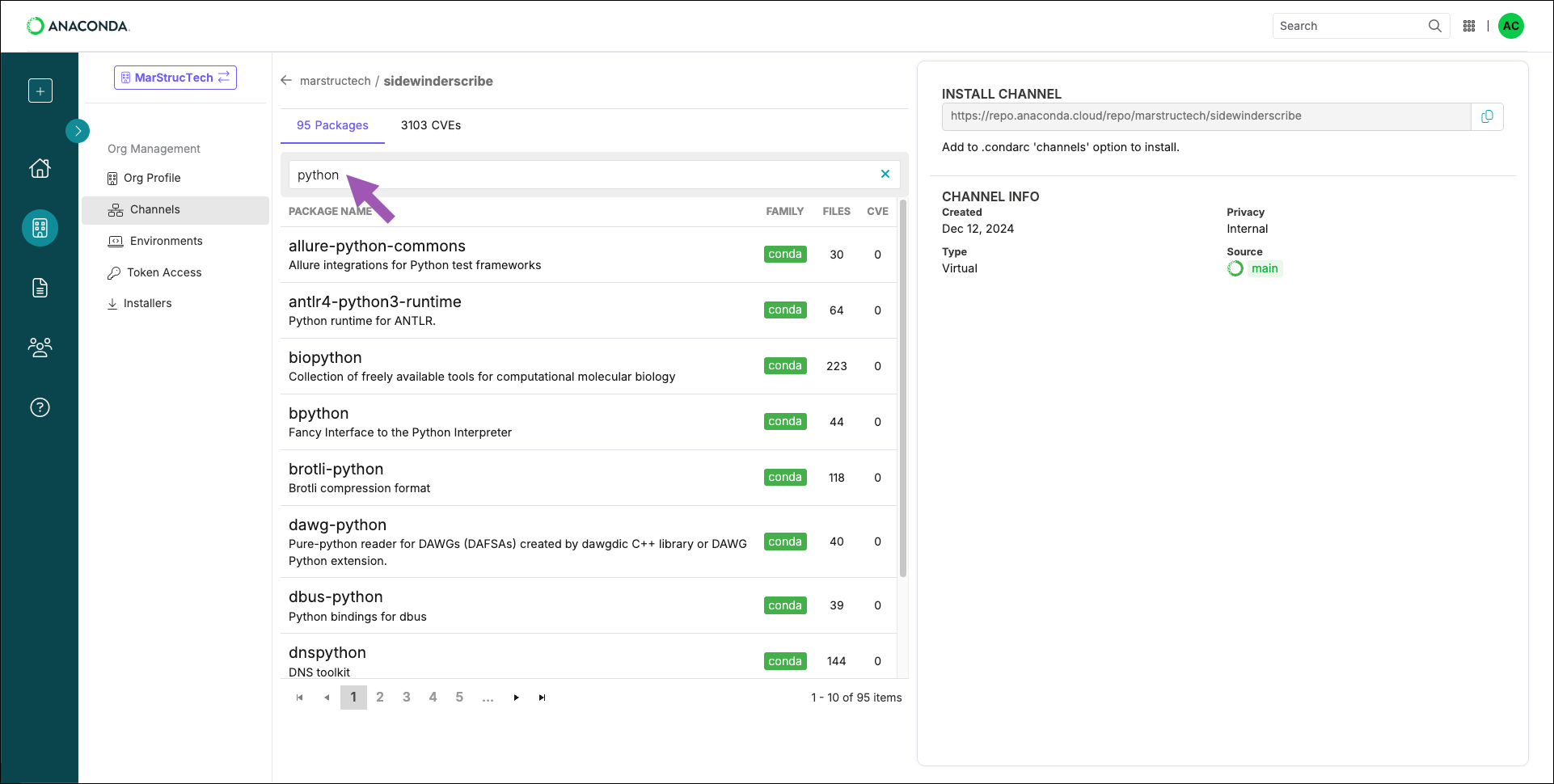Open allure-python-commons package
Screen dimensions: 1554x784
click(377, 246)
